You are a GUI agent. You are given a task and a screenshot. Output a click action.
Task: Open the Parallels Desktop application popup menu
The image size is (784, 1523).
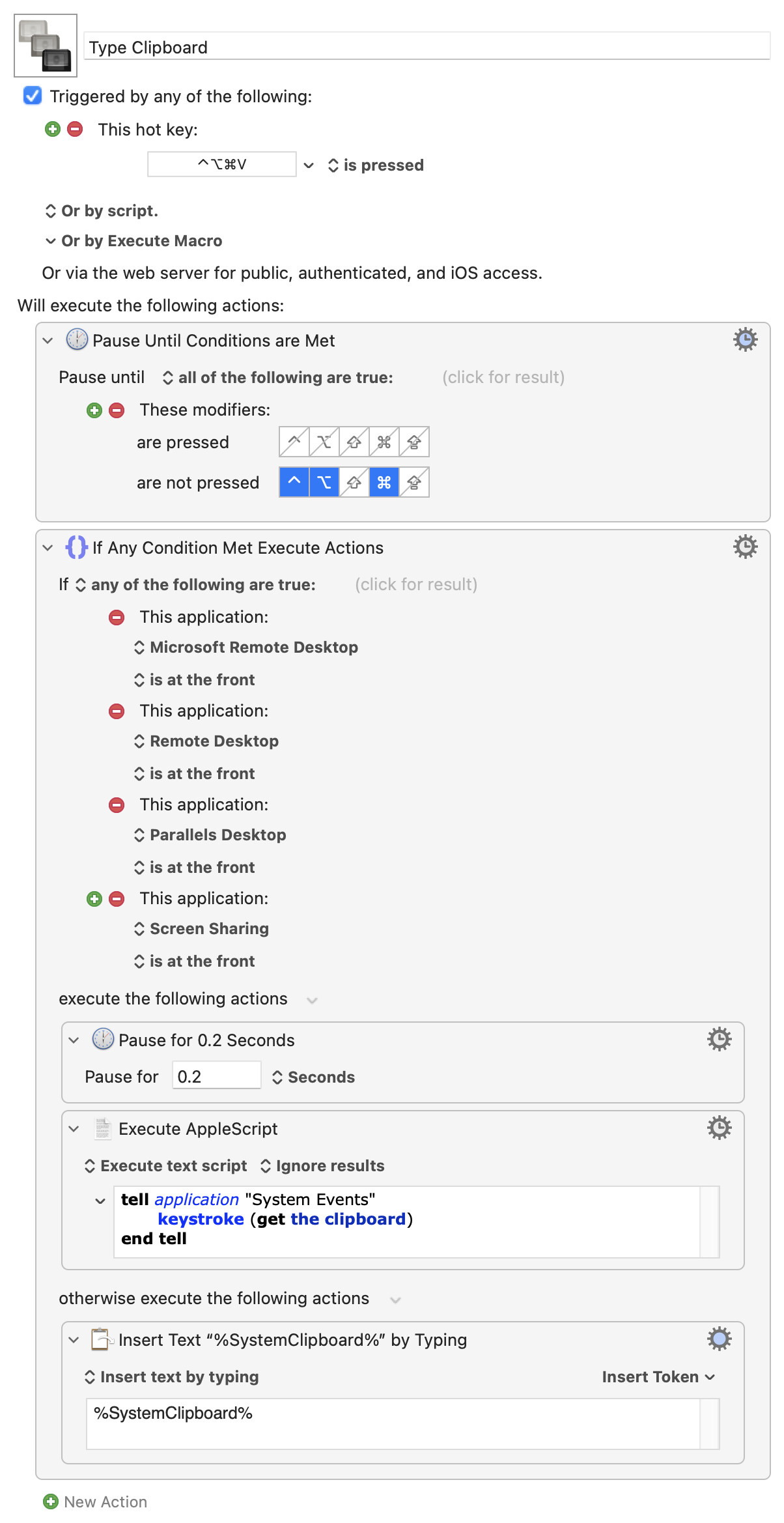tap(210, 834)
